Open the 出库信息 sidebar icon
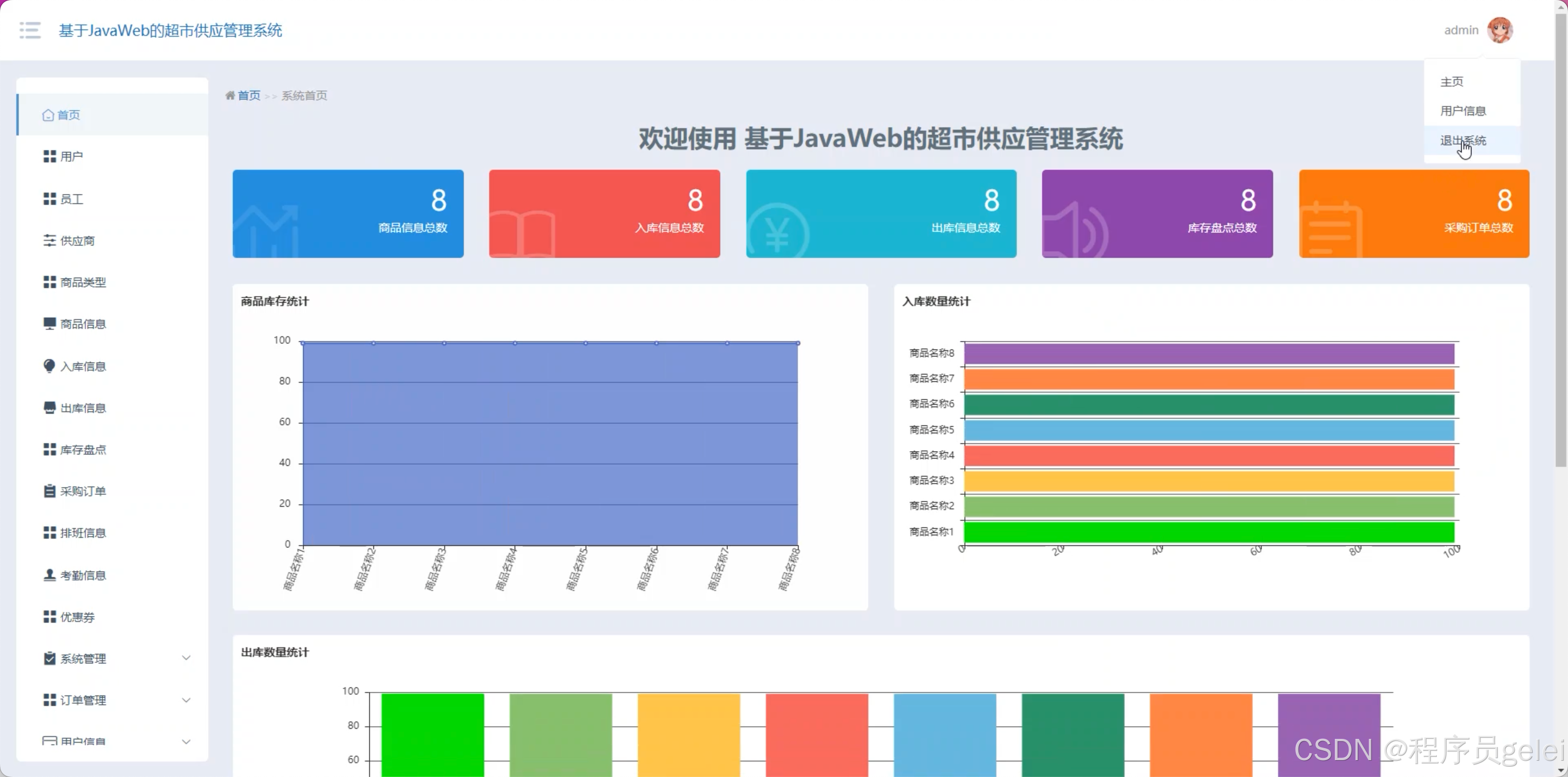Image resolution: width=1568 pixels, height=777 pixels. 50,408
